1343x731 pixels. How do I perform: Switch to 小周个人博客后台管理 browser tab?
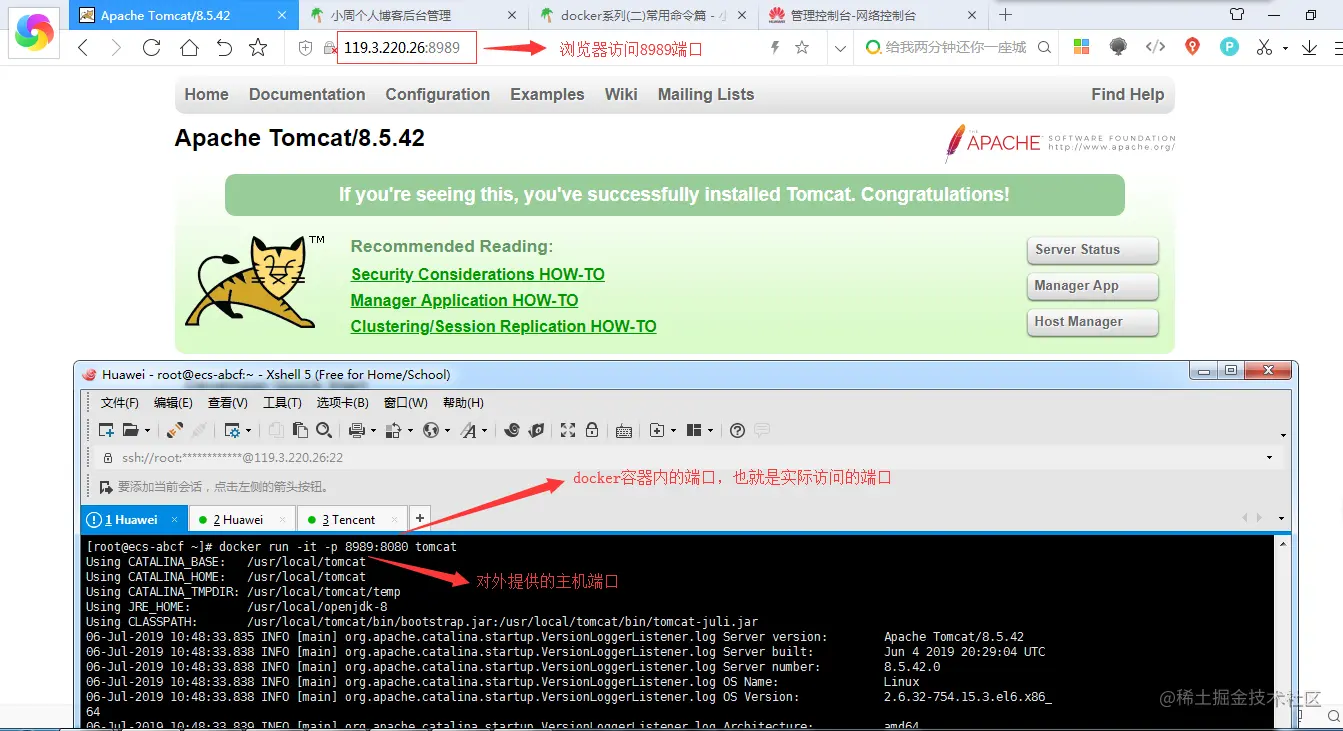point(413,15)
